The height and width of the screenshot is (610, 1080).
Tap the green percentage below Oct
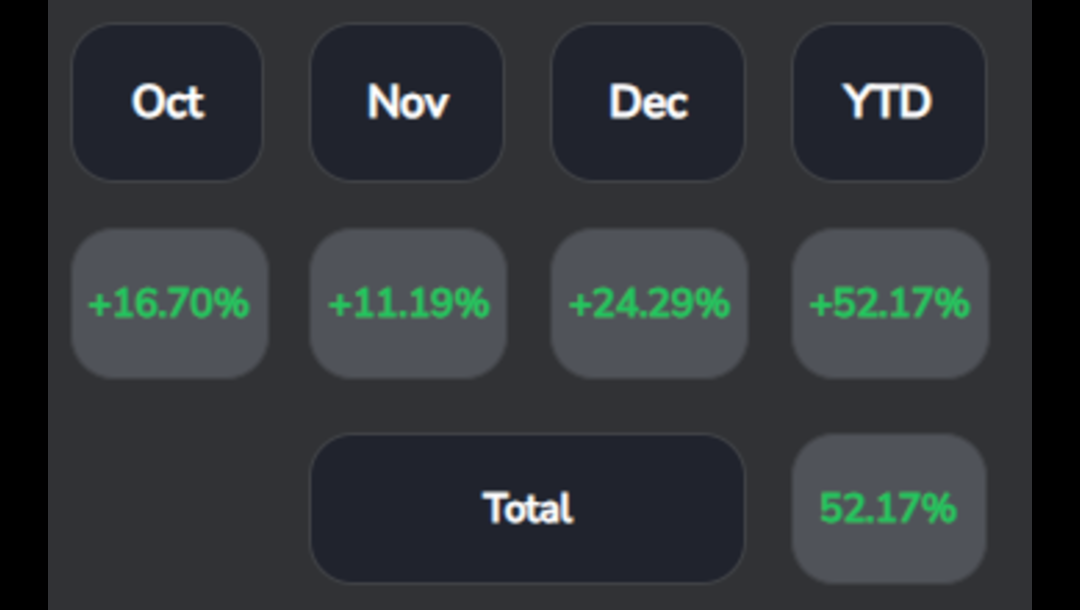tap(169, 304)
